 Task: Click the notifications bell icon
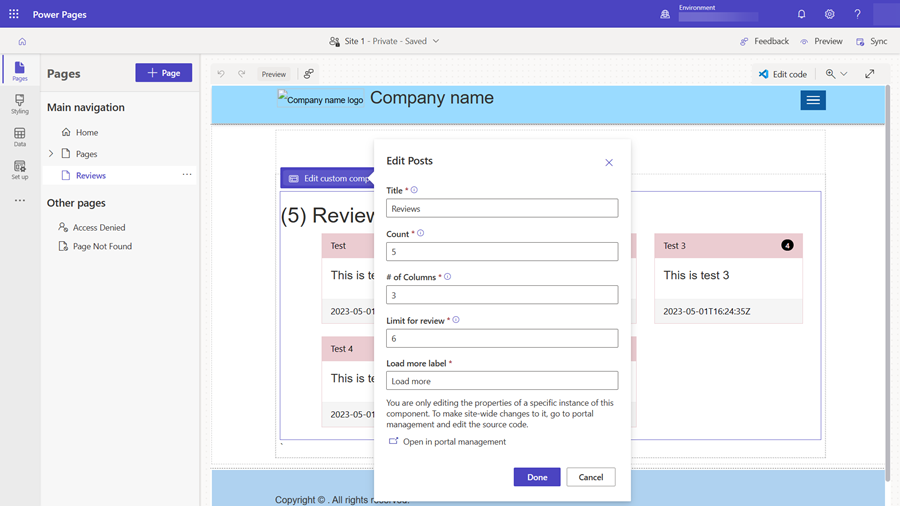(801, 14)
